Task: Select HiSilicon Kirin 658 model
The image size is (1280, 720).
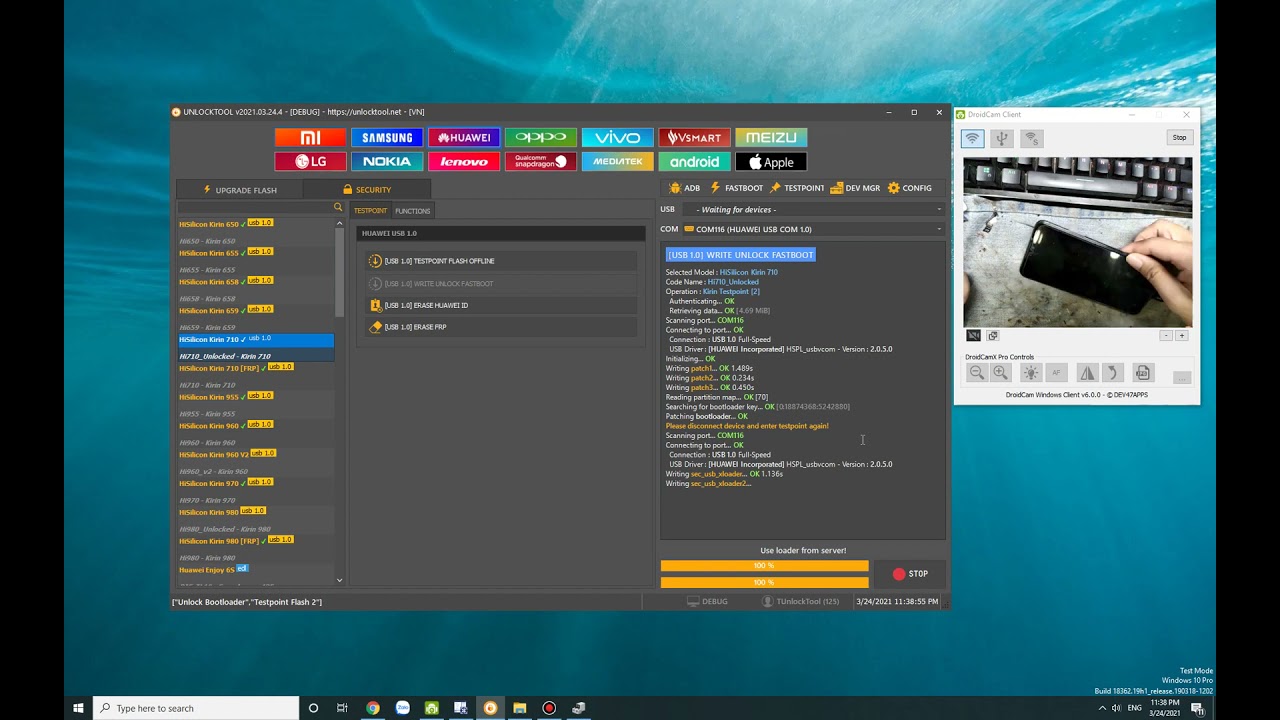Action: point(256,282)
